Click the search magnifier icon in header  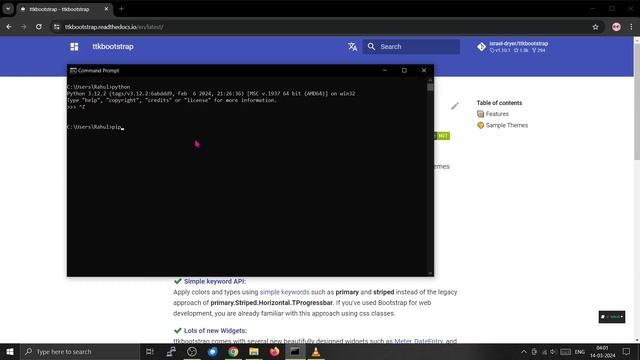(371, 47)
